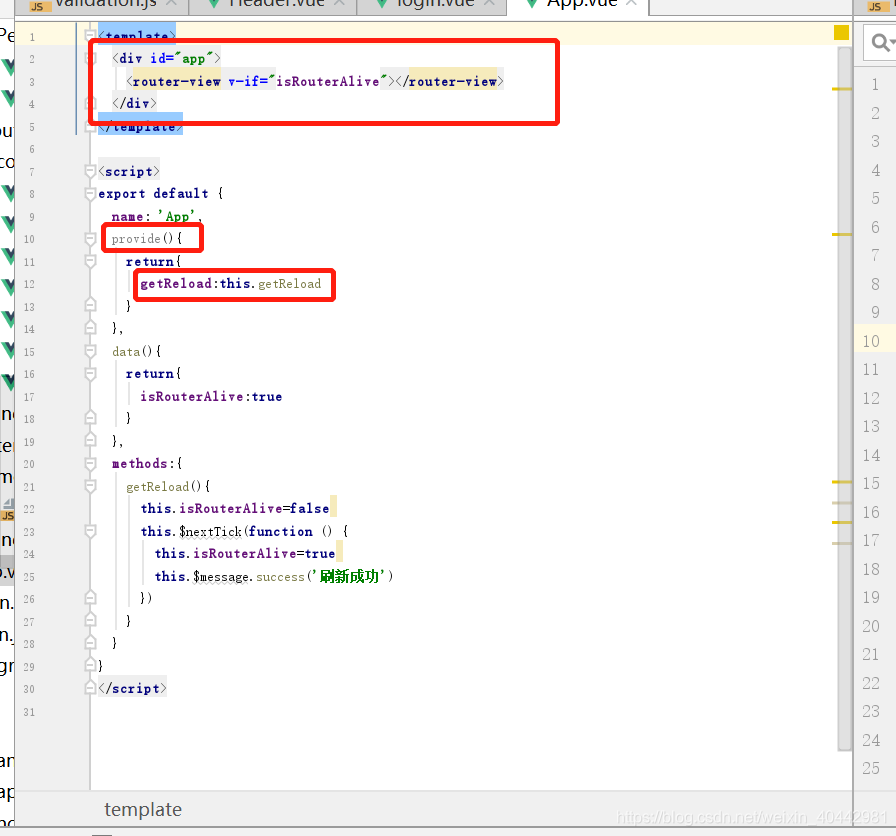
Task: Click the $message.success call on line 25
Action: tap(249, 577)
